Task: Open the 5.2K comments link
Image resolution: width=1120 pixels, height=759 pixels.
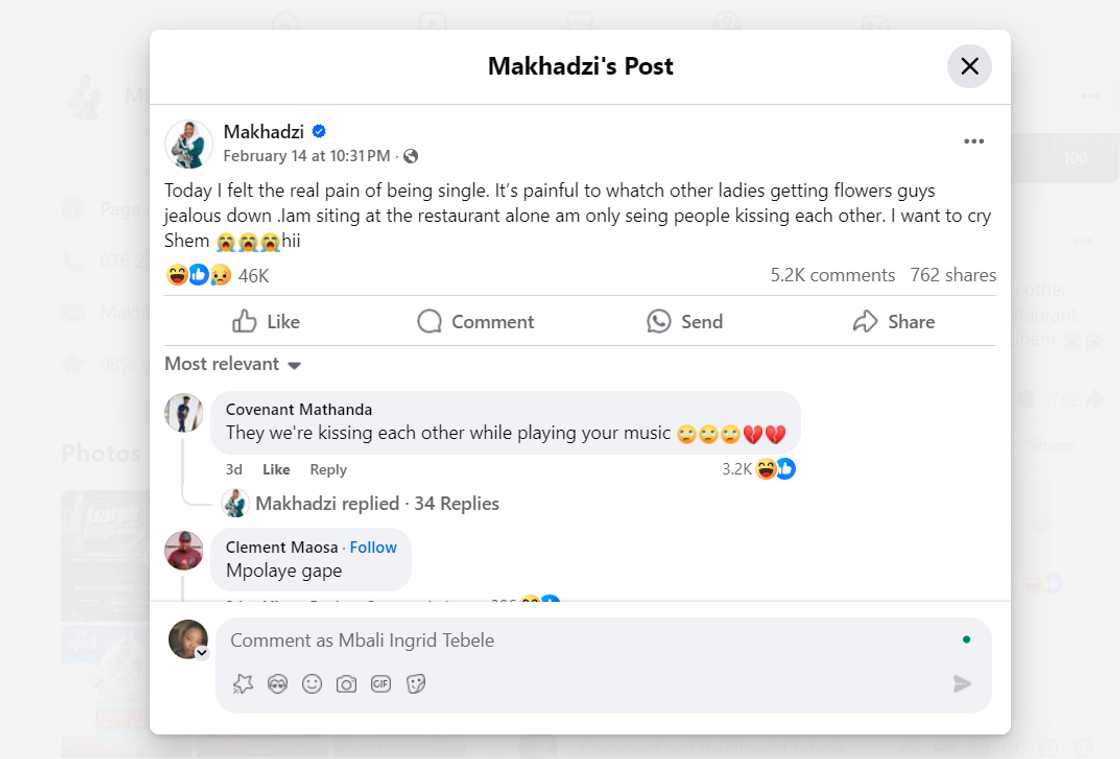Action: (x=832, y=275)
